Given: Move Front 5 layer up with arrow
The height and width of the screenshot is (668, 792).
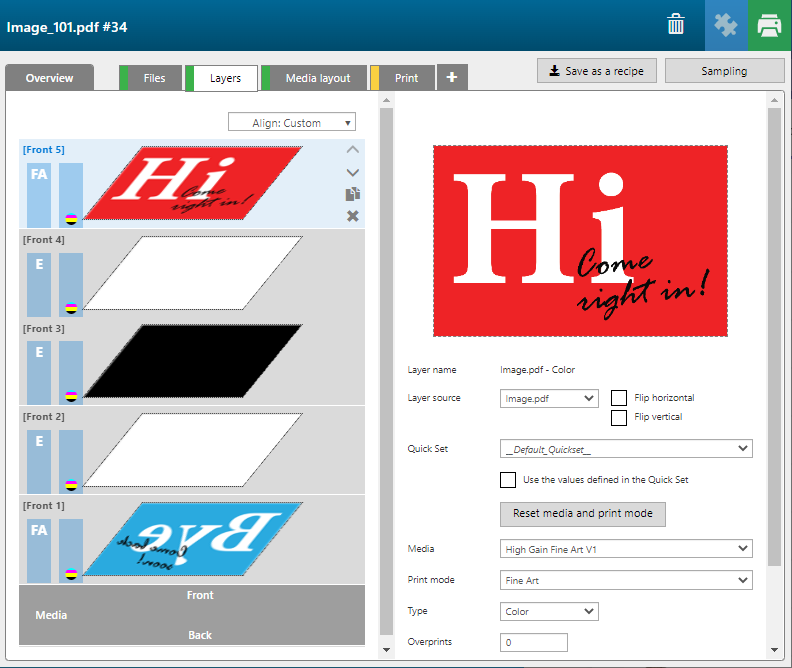Looking at the screenshot, I should 352,150.
